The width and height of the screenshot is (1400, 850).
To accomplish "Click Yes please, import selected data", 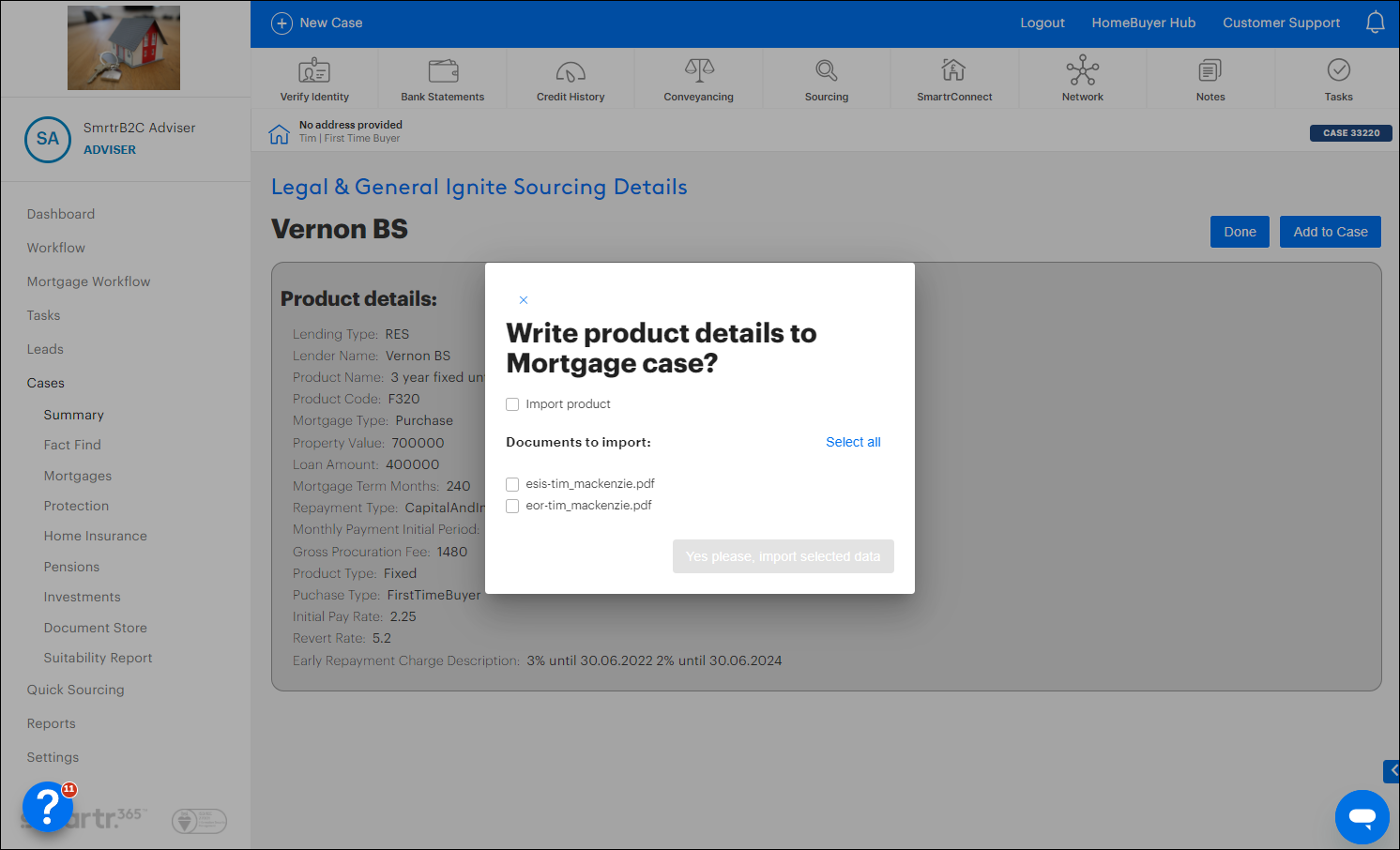I will (x=784, y=556).
